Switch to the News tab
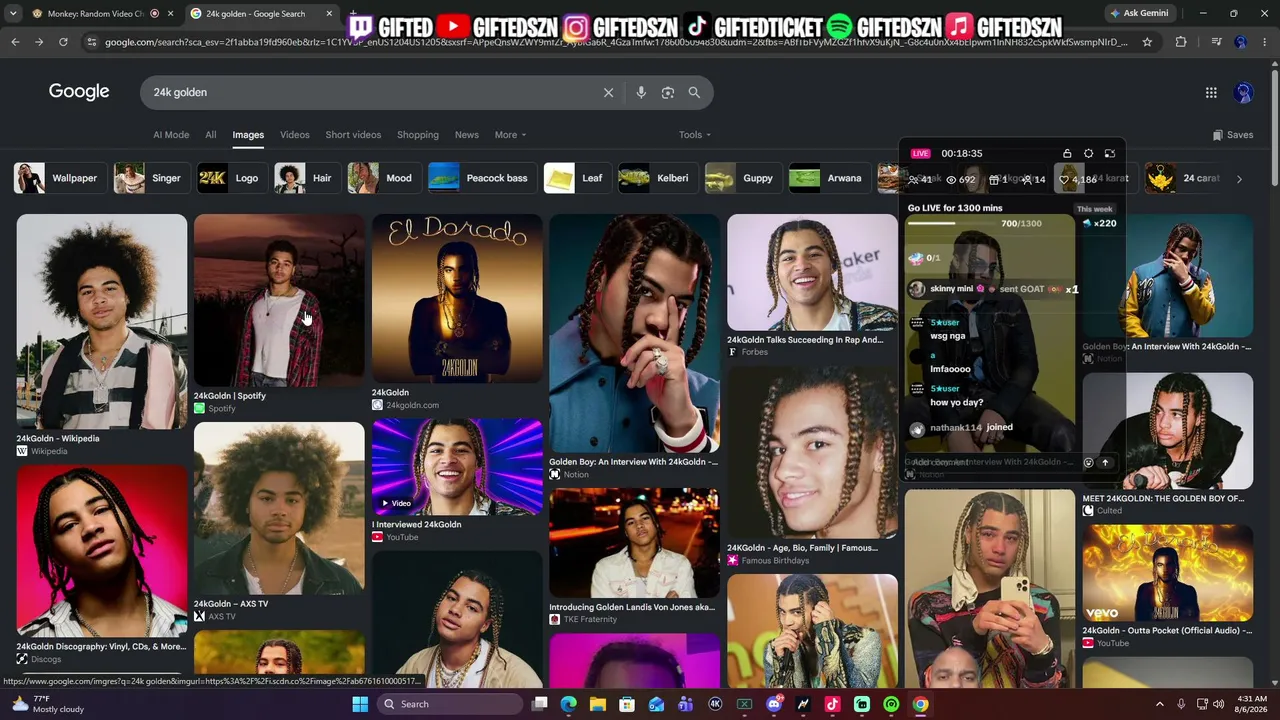The width and height of the screenshot is (1280, 720). pyautogui.click(x=467, y=135)
